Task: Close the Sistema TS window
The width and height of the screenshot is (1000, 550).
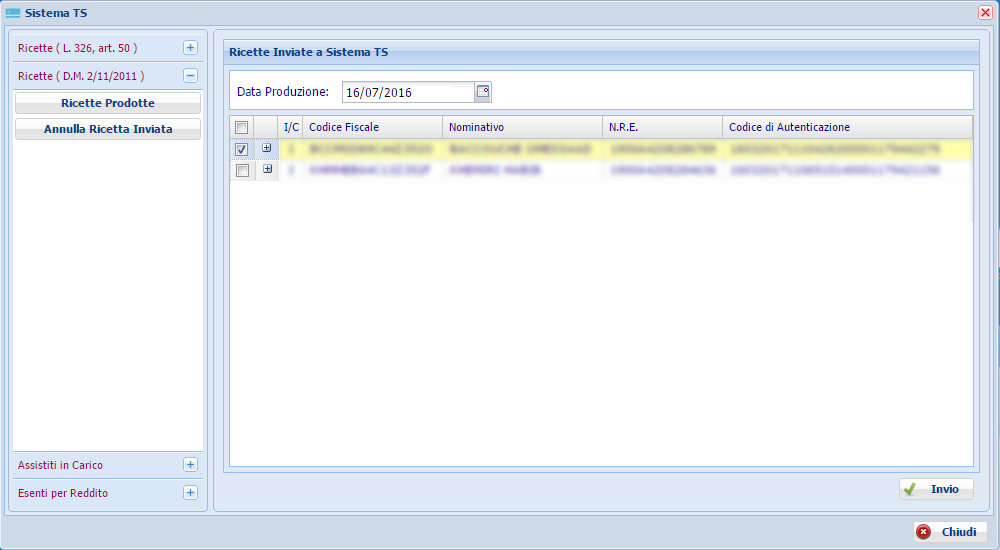Action: pyautogui.click(x=985, y=12)
